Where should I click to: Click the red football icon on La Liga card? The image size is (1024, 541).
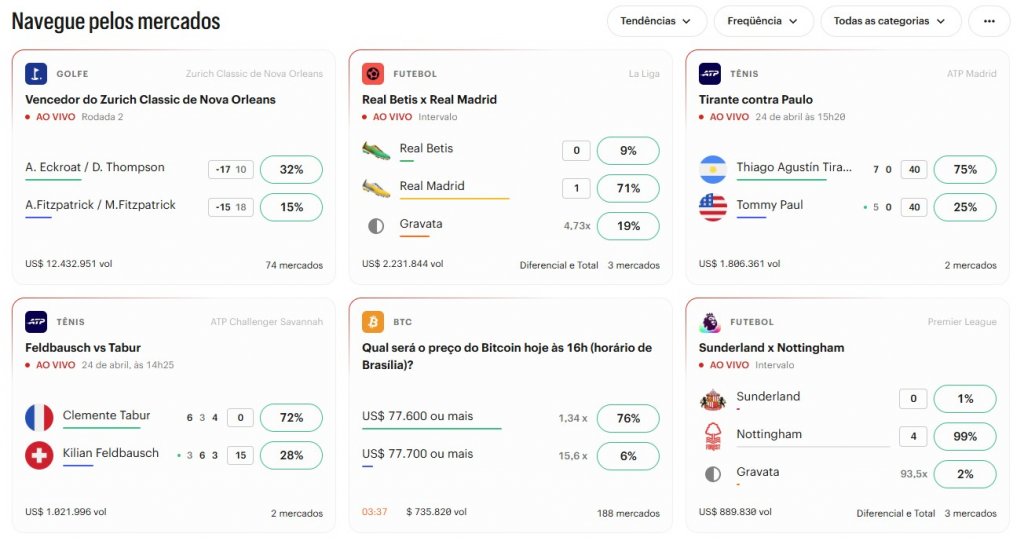(x=373, y=74)
